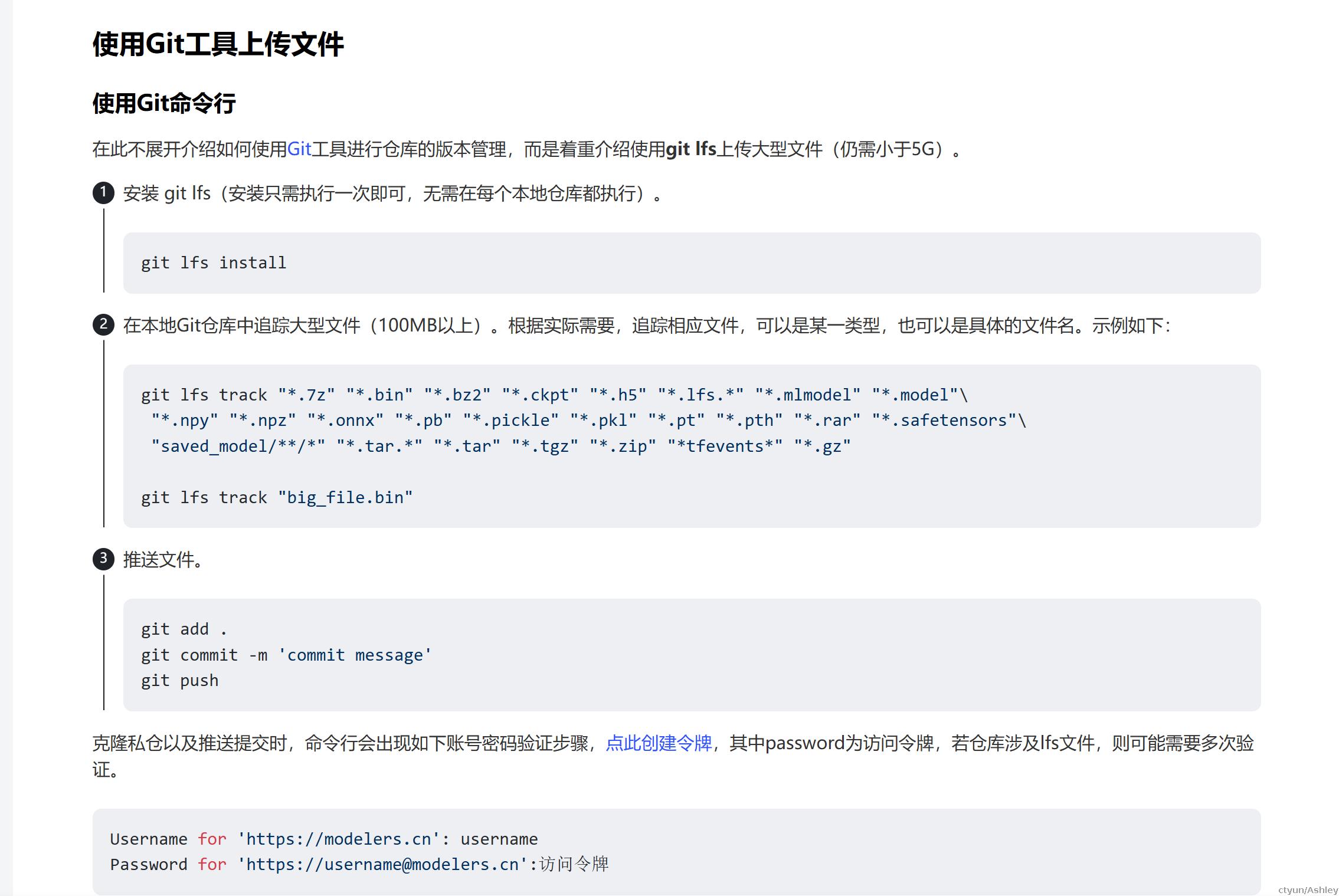Click the 使用Git工具上传文件 main heading
Screen dimensions: 1339x896
coord(218,44)
